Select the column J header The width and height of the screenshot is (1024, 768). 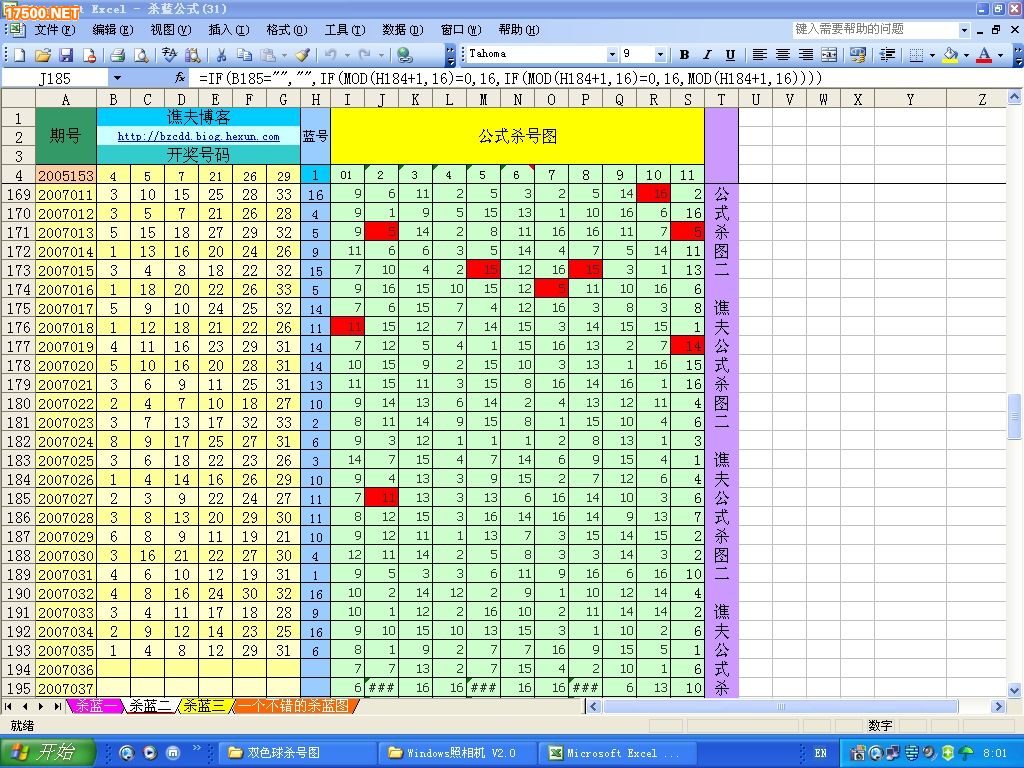381,99
